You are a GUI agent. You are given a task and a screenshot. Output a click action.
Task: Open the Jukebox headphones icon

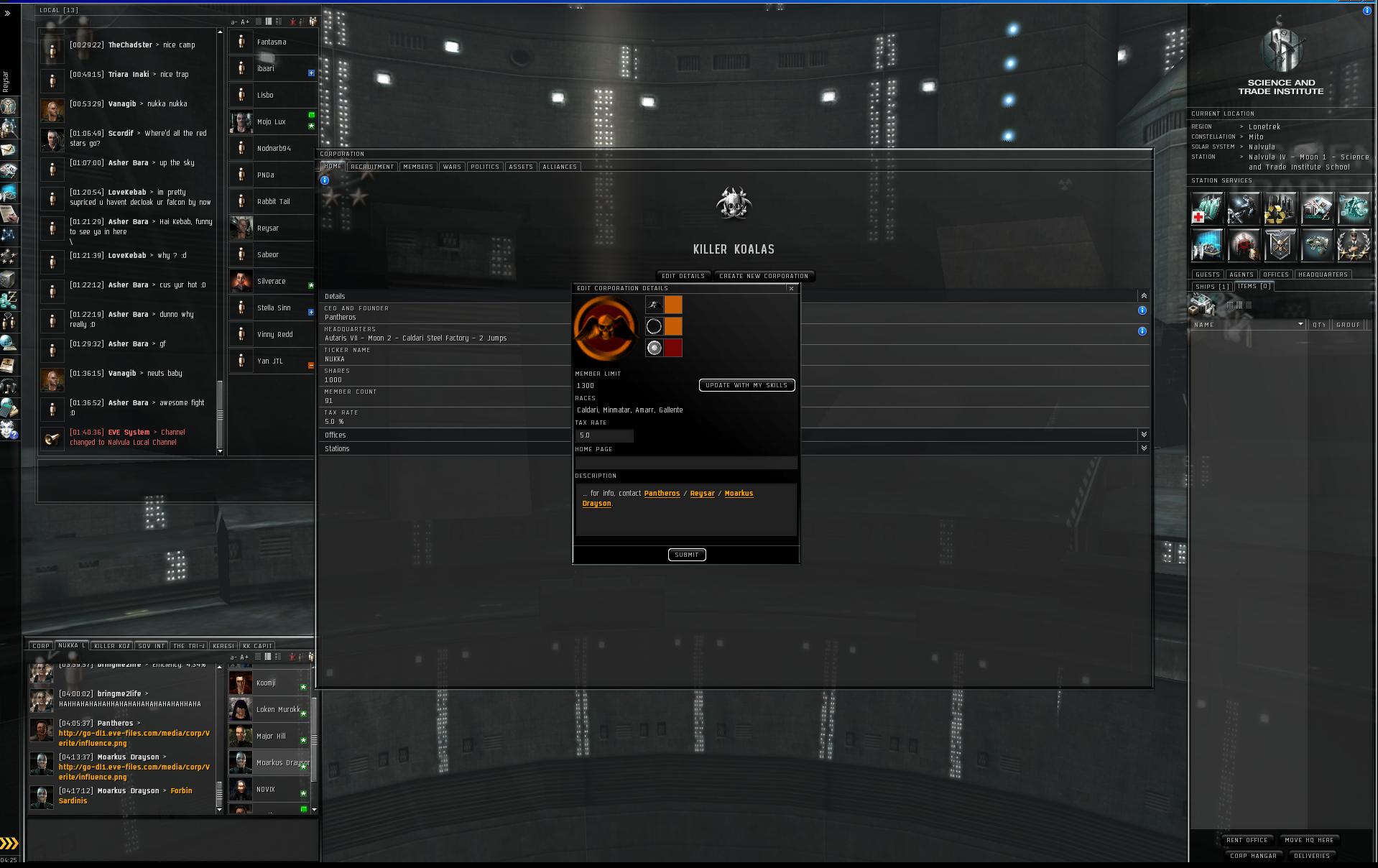coord(9,387)
